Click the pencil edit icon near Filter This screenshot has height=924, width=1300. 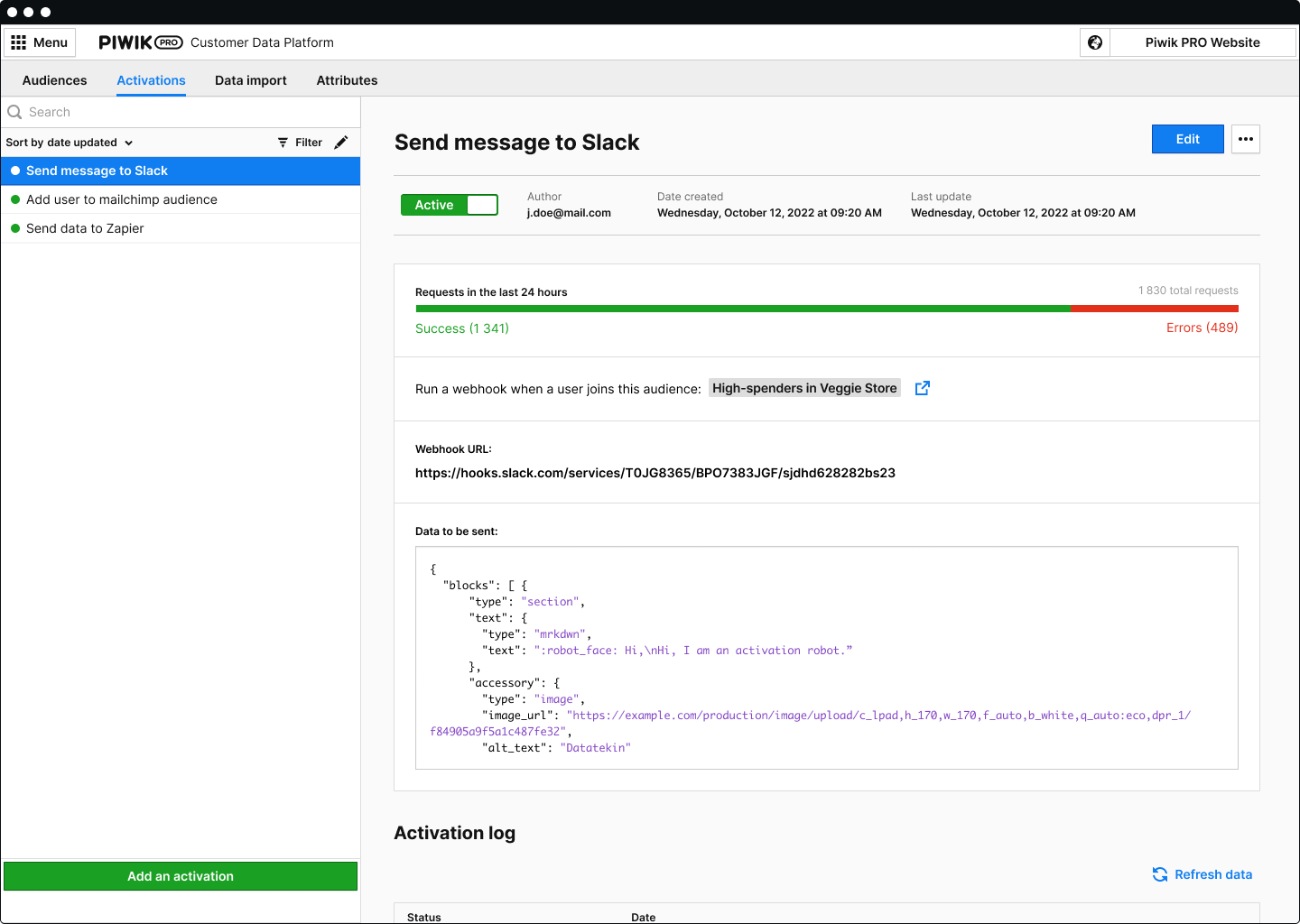(x=341, y=143)
